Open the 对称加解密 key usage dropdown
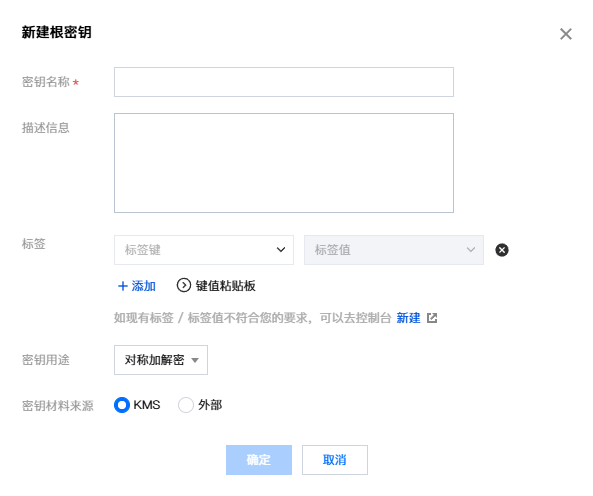 [x=161, y=360]
